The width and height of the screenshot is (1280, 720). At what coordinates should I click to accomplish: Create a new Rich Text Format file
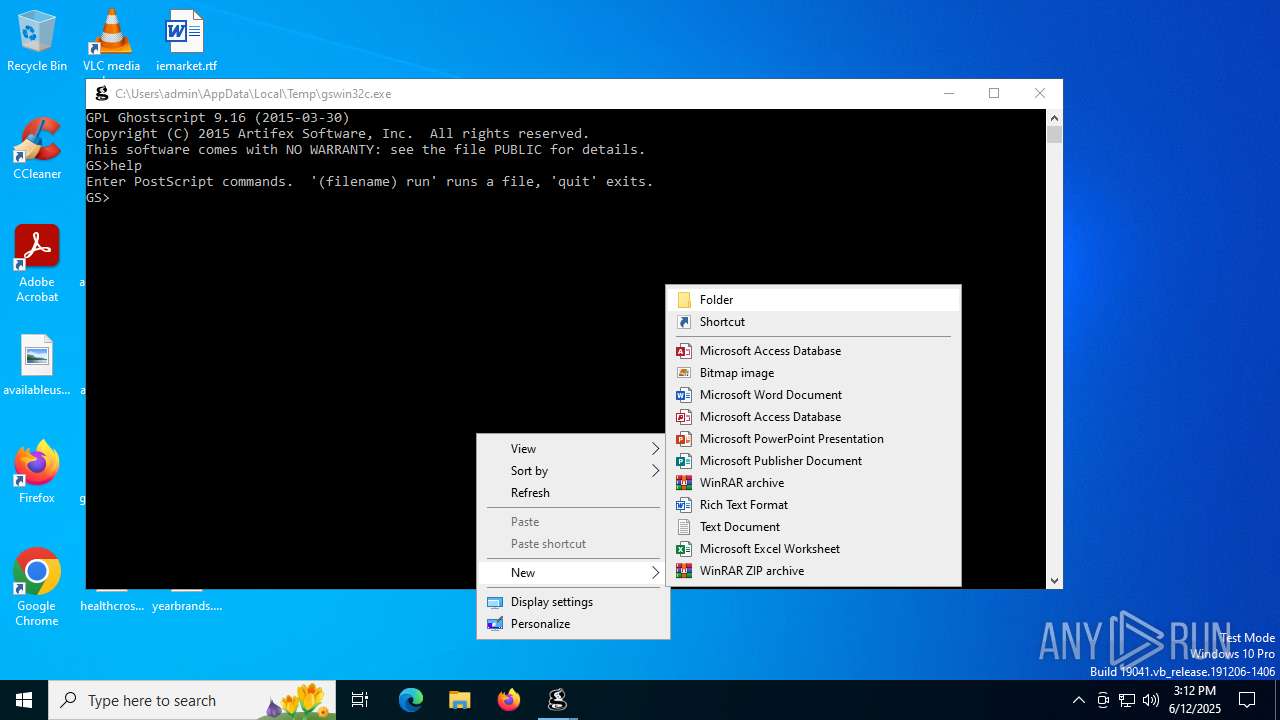814,505
